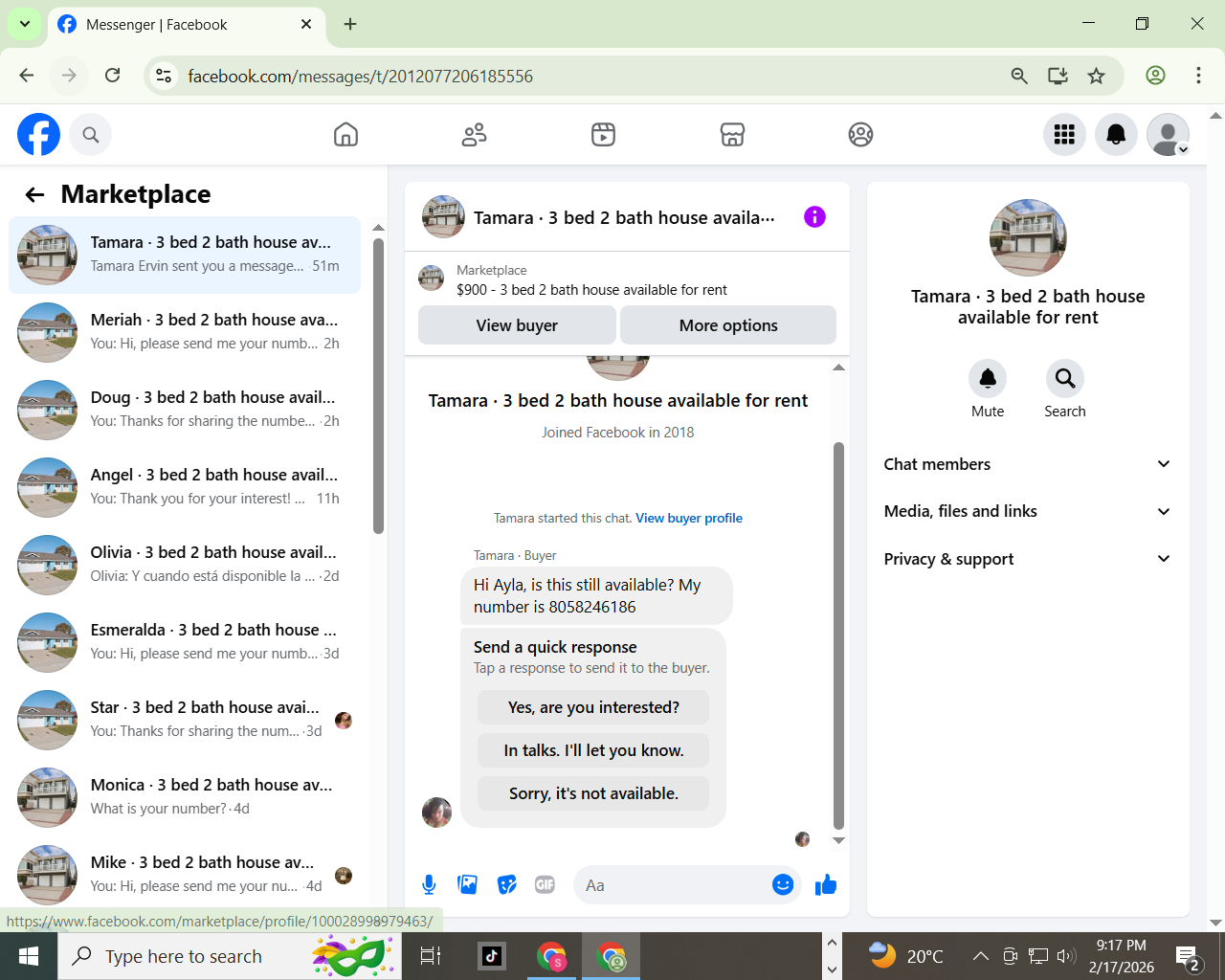The image size is (1225, 980).
Task: Click the Messenger | Facebook tab
Action: point(185,25)
